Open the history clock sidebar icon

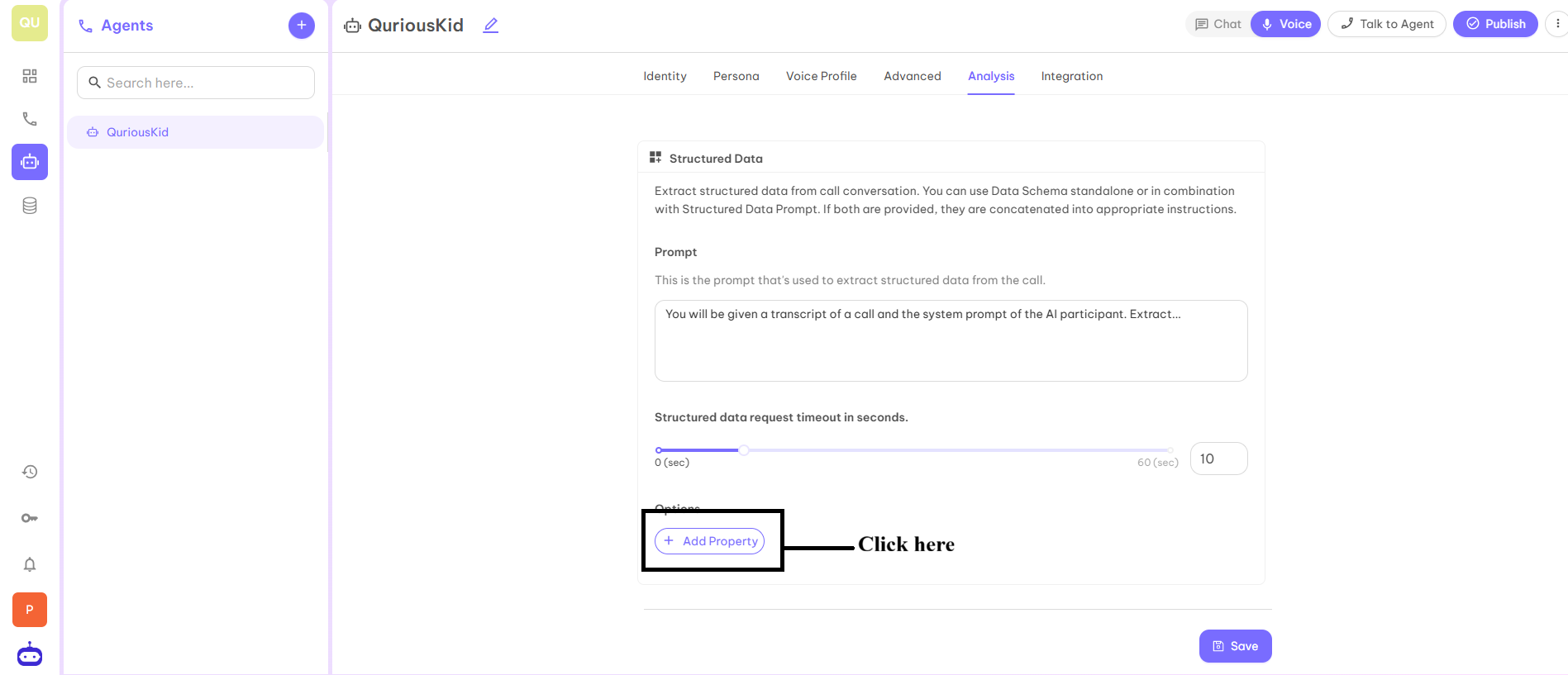(x=30, y=472)
